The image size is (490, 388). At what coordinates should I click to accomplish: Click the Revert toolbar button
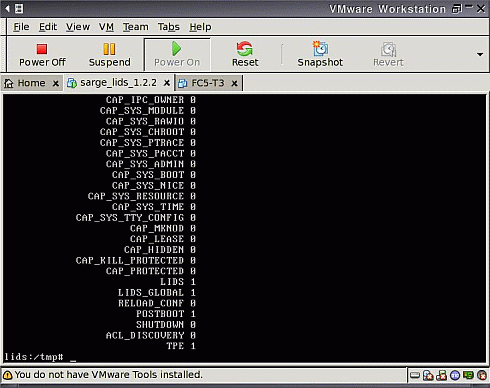coord(388,54)
